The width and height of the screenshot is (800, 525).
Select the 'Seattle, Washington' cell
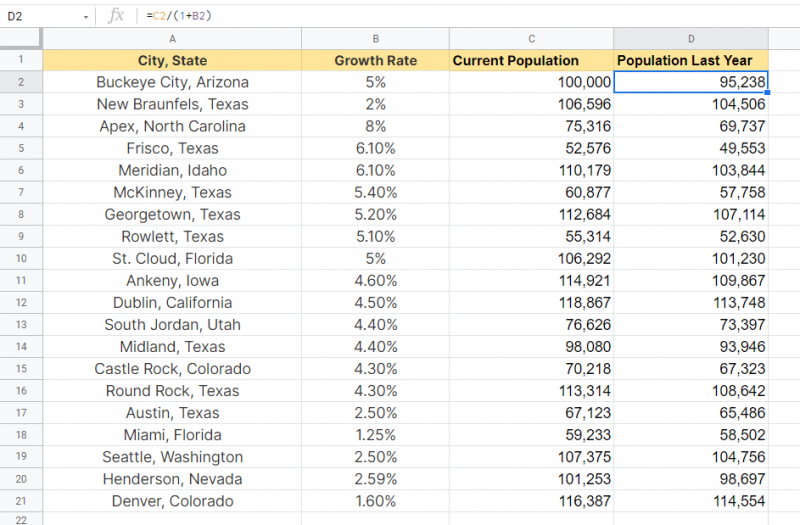tap(172, 457)
